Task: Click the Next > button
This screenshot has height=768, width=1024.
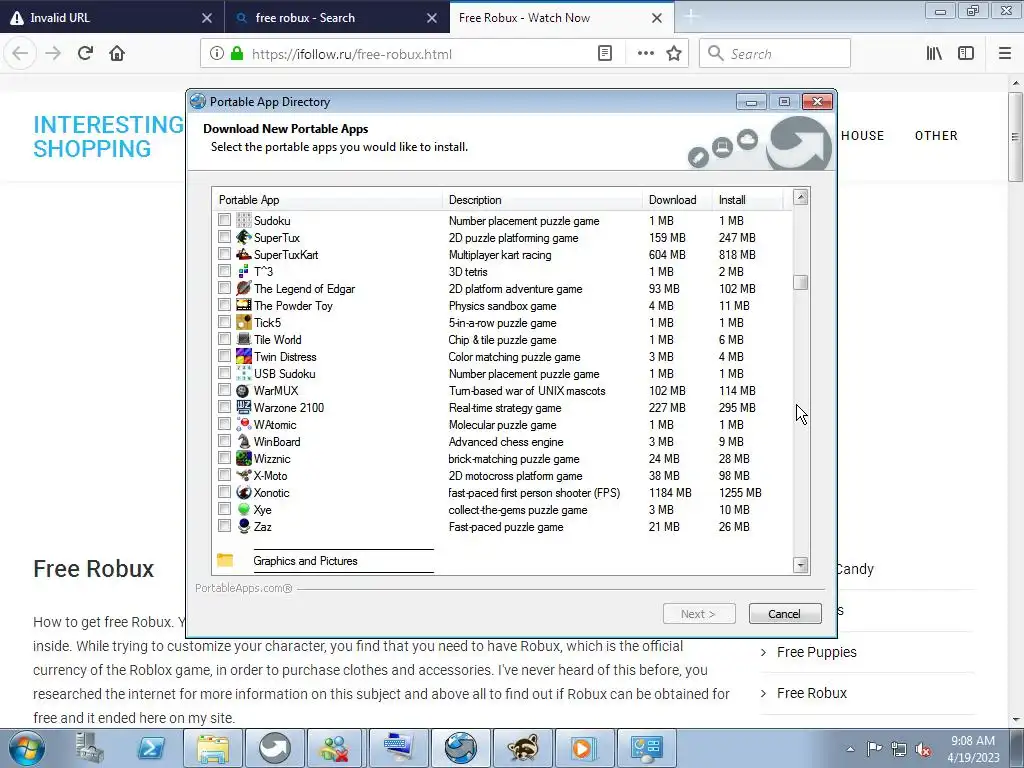Action: coord(699,614)
